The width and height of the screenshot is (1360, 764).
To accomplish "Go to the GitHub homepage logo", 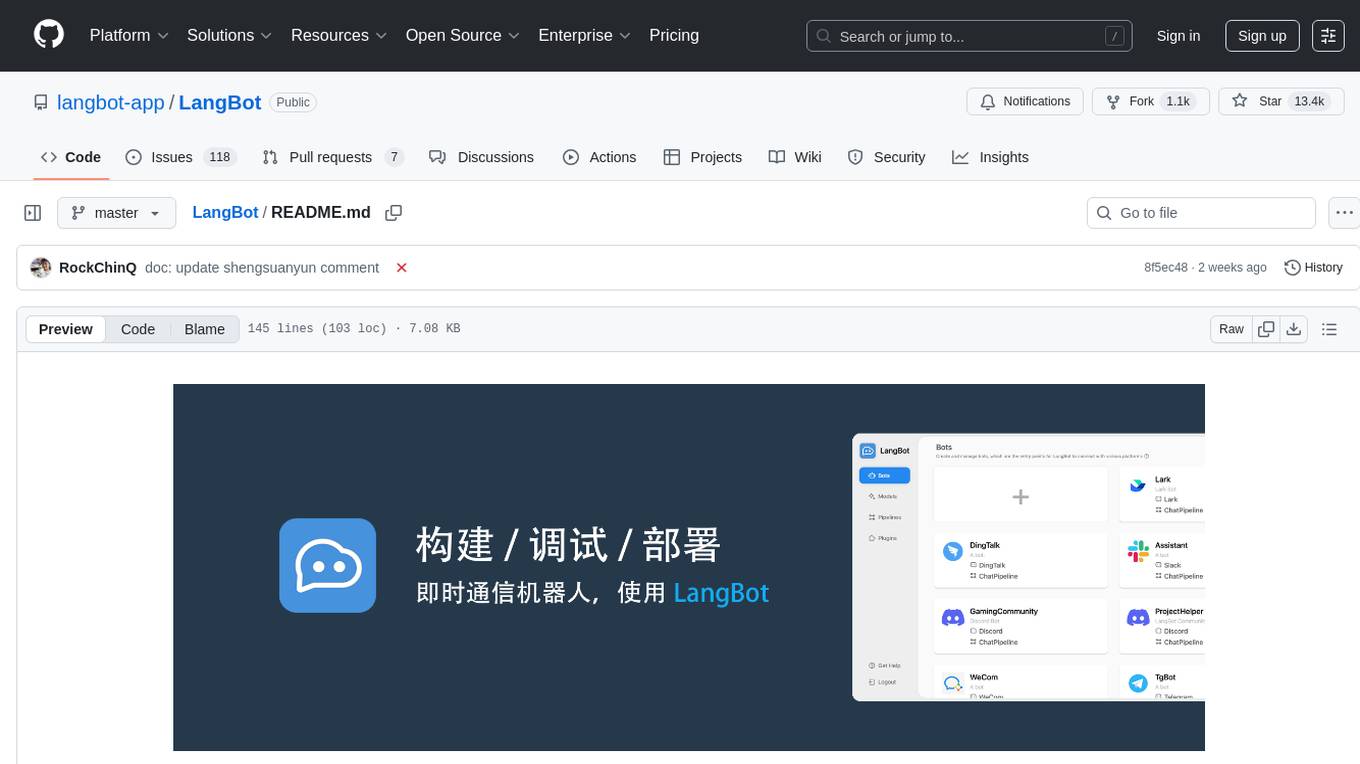I will coord(49,35).
